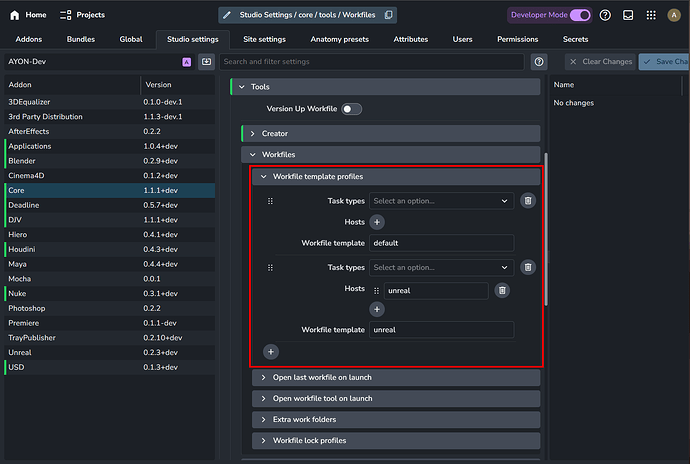Select the Applications addon row
690x464 pixels.
click(110, 146)
